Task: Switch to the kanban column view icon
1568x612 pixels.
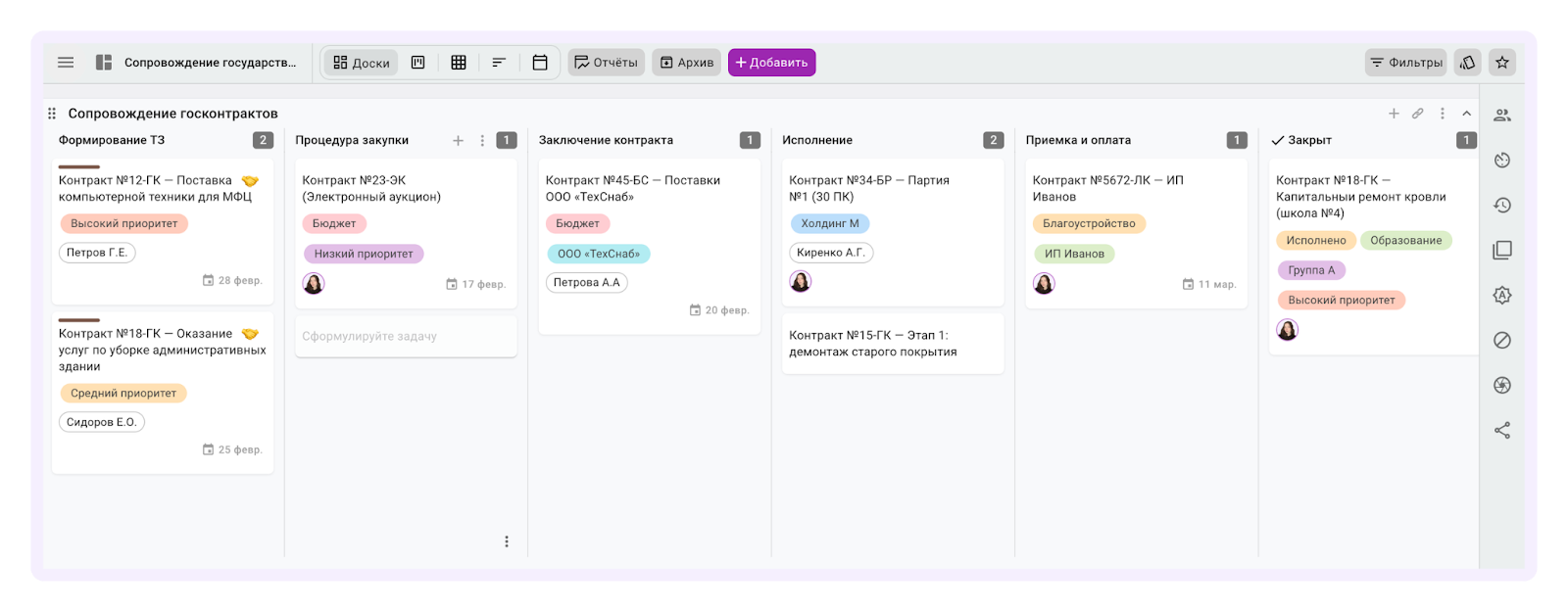Action: click(x=417, y=63)
